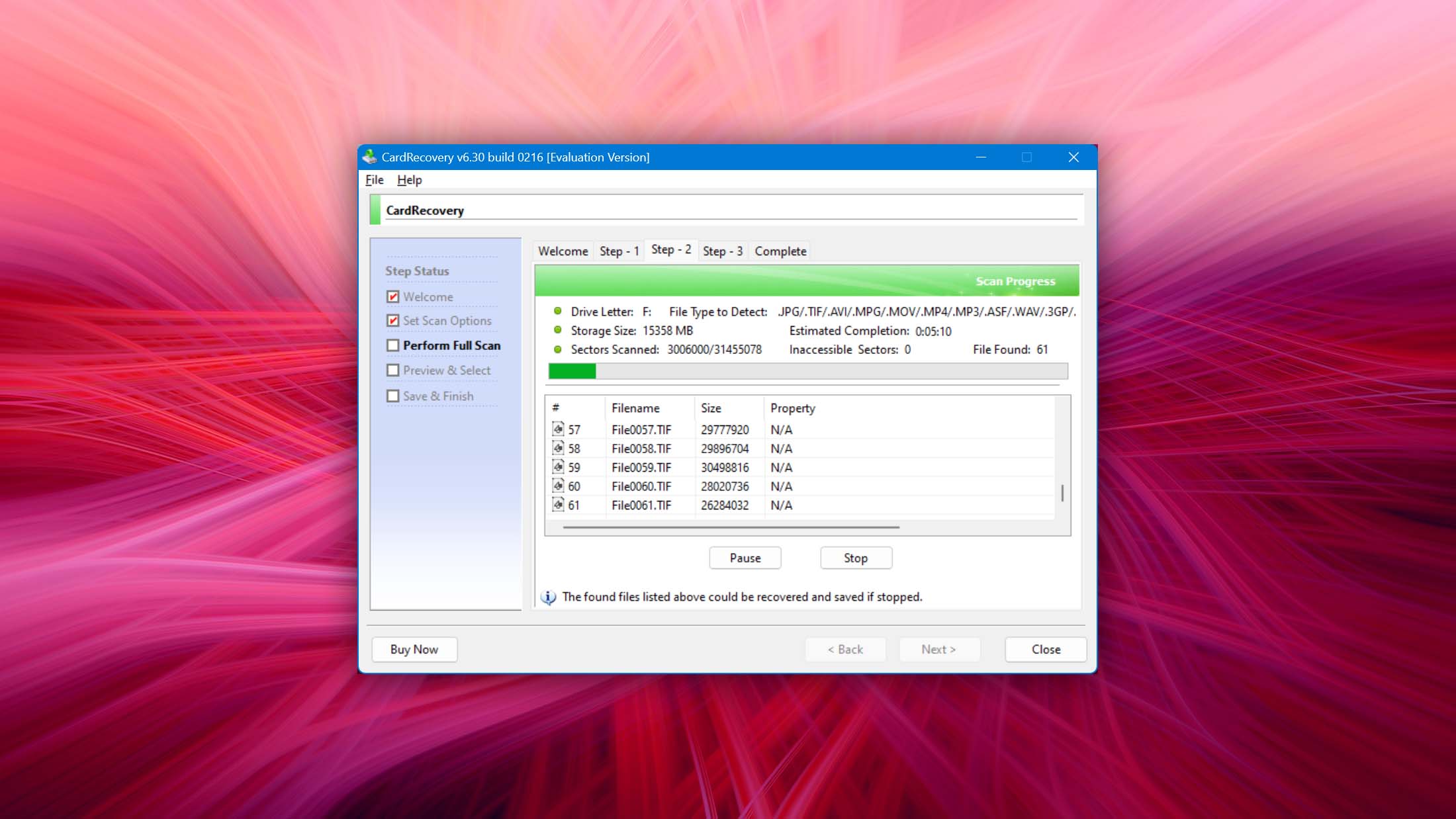
Task: Click the N/A property of File0057.TIF
Action: pos(781,430)
